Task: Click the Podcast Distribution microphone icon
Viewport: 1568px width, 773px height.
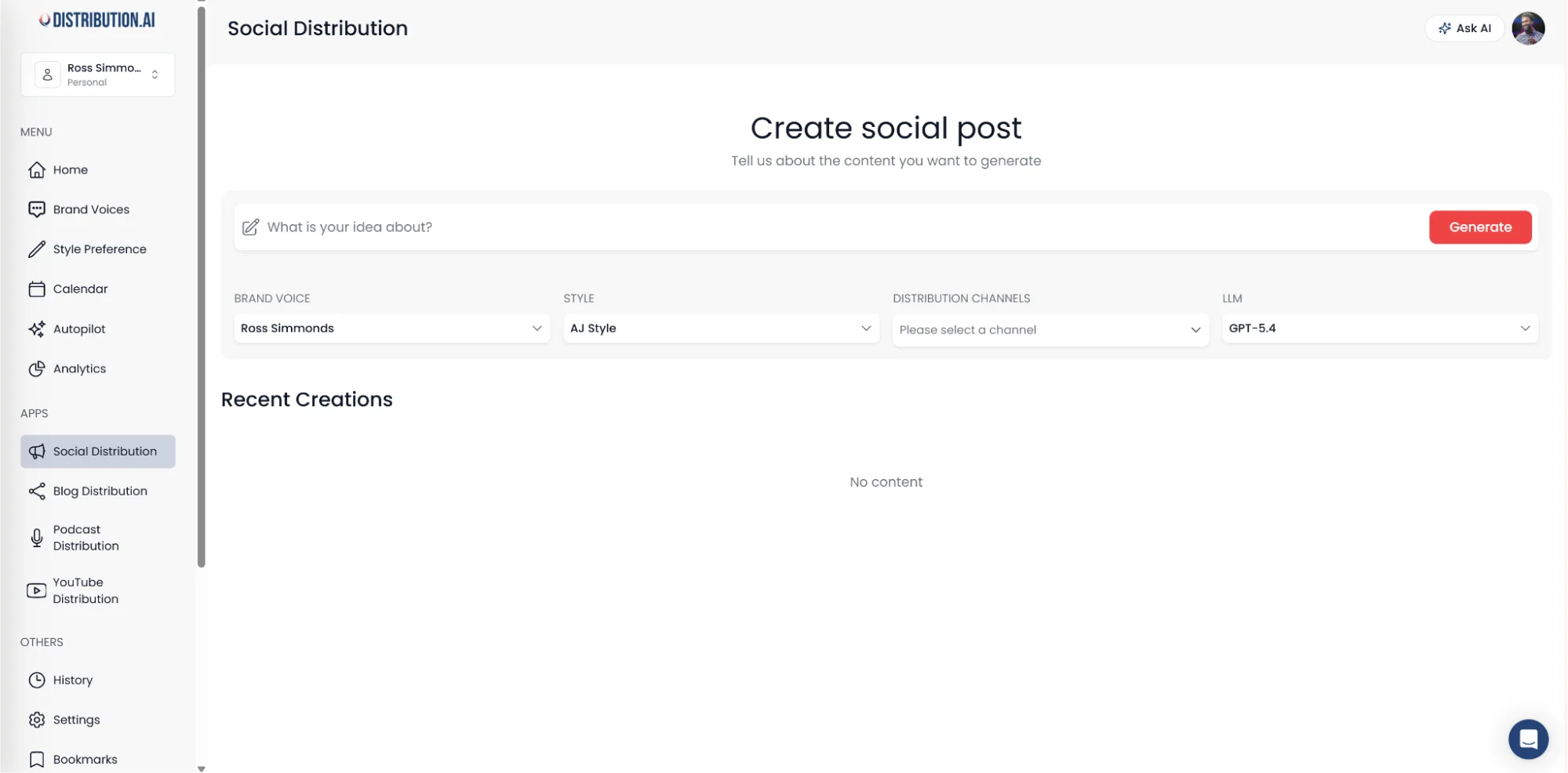Action: point(37,538)
